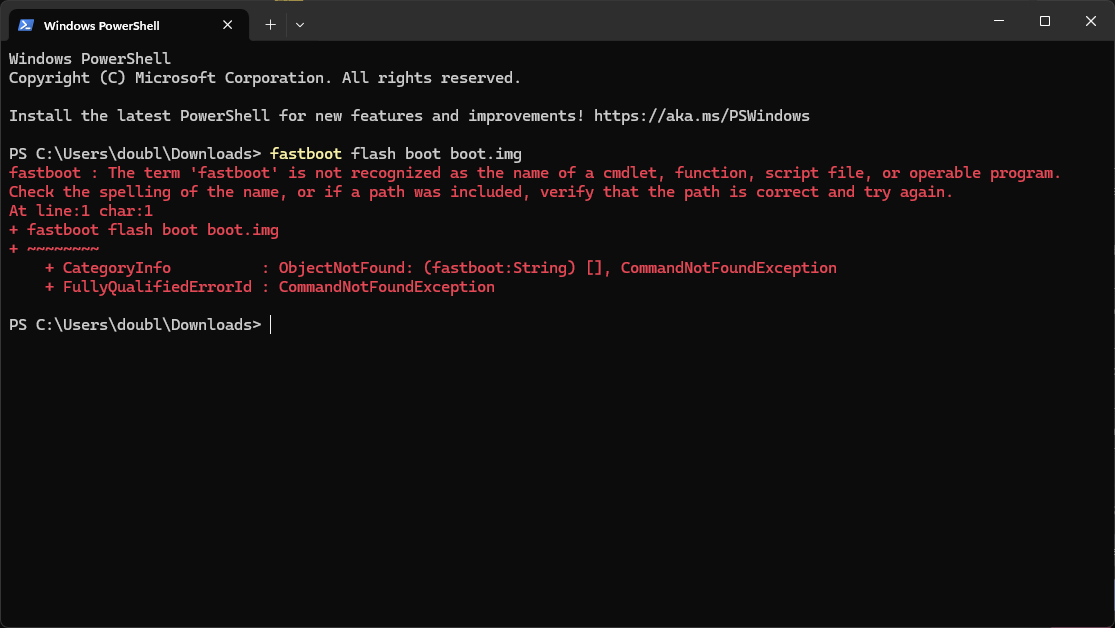Click the 'flash boot boot.img' command arguments
1115x628 pixels.
click(x=437, y=154)
